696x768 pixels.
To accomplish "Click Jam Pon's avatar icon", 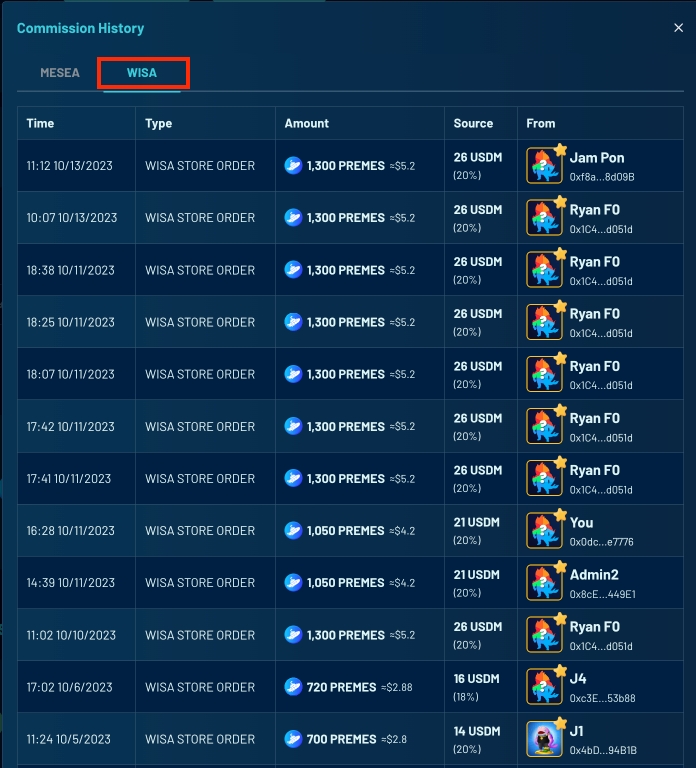I will pos(545,166).
